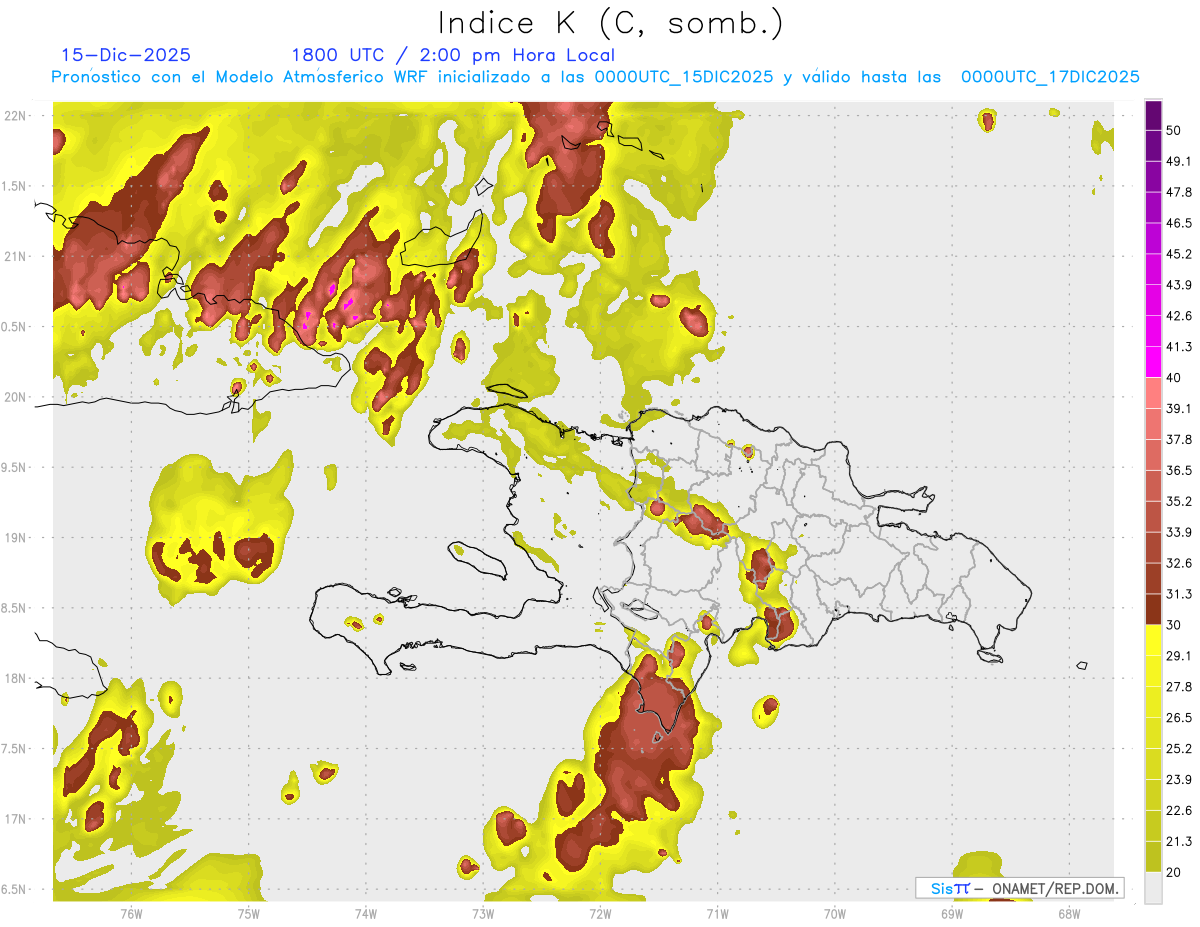
Task: Click the magenta colorbar segment between 41.3 and 40
Action: tap(1154, 362)
